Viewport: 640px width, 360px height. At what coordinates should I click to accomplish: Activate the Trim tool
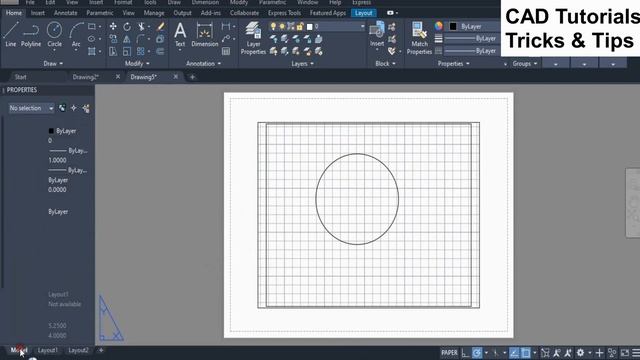pyautogui.click(x=141, y=27)
